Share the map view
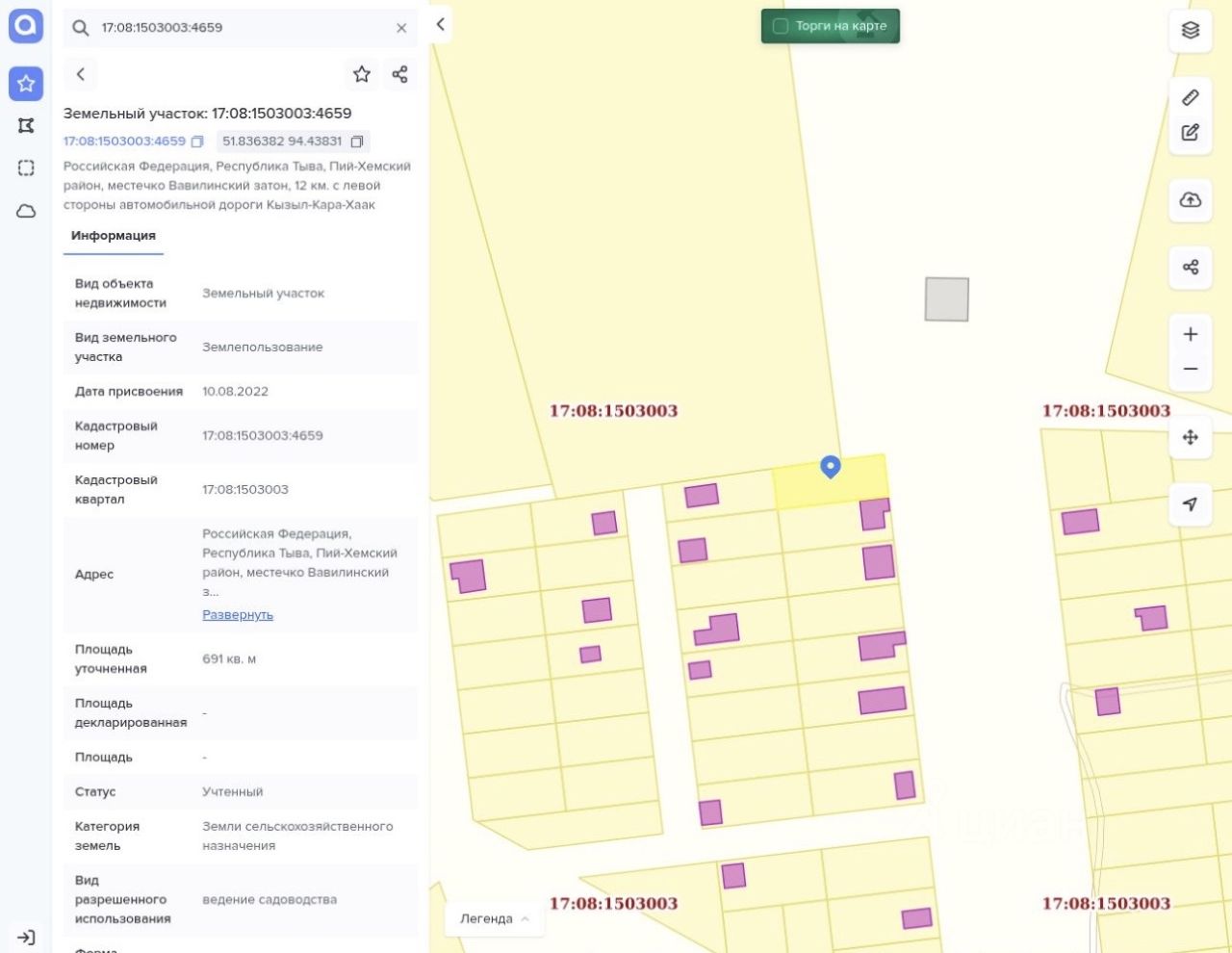Image resolution: width=1232 pixels, height=953 pixels. pos(1191,267)
